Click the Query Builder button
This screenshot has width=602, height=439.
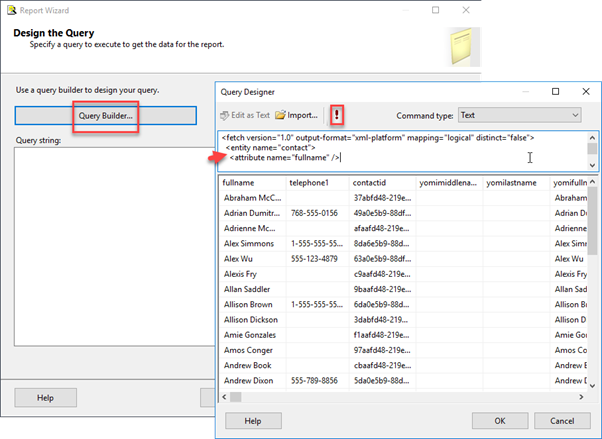106,116
